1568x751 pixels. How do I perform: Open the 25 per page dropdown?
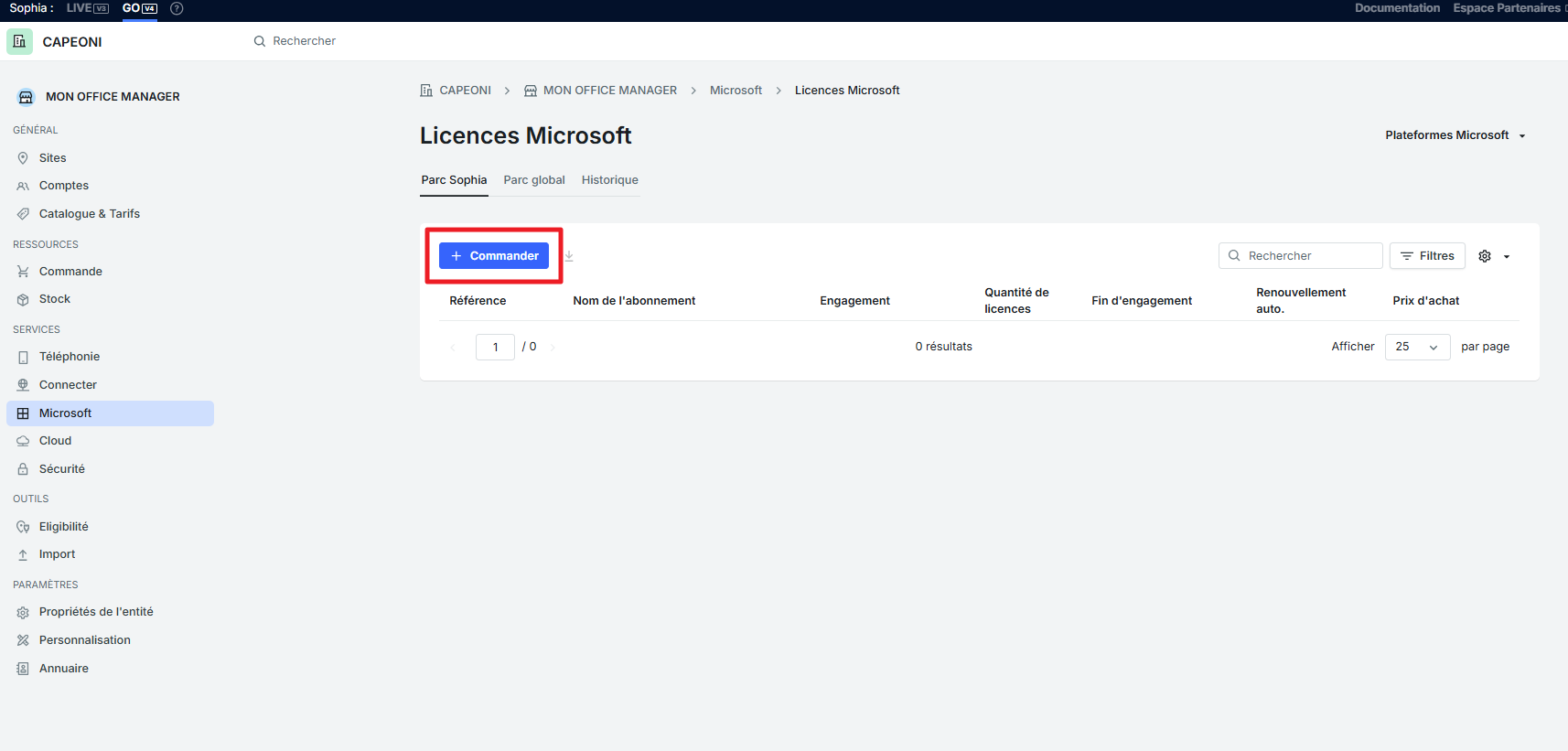1417,347
